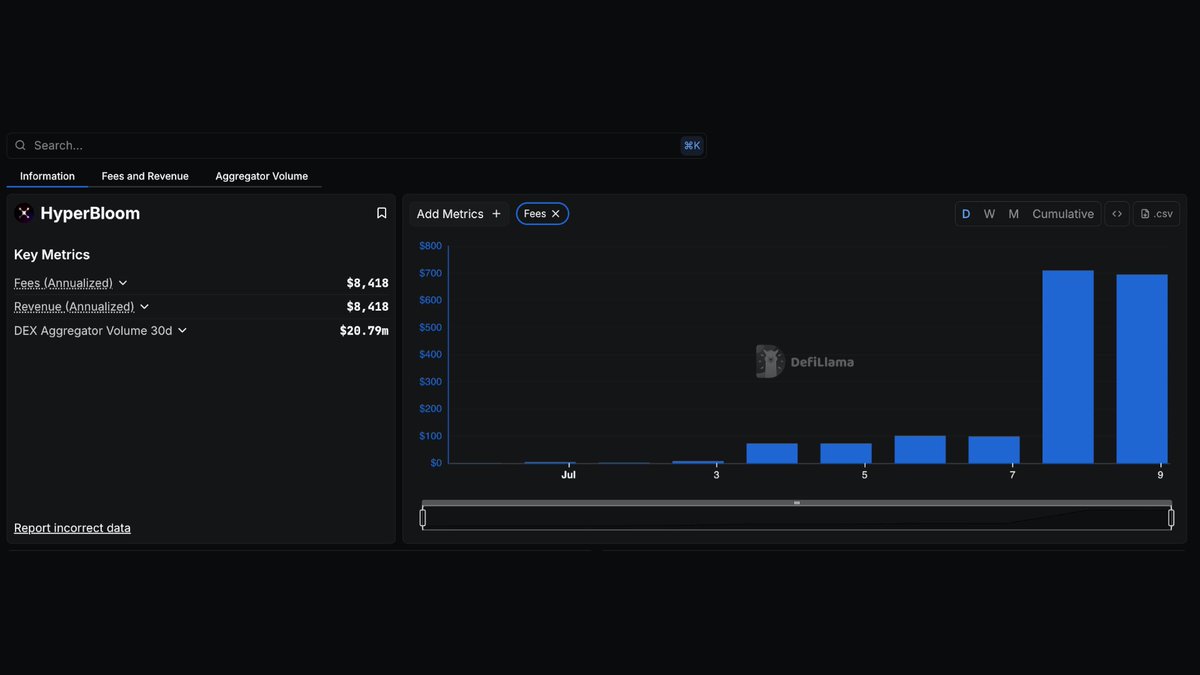This screenshot has height=675, width=1200.
Task: Switch chart to weekly W interval
Action: (989, 214)
